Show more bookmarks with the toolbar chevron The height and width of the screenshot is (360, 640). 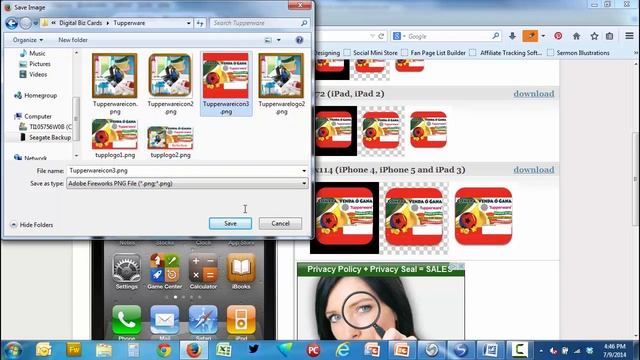pos(636,53)
